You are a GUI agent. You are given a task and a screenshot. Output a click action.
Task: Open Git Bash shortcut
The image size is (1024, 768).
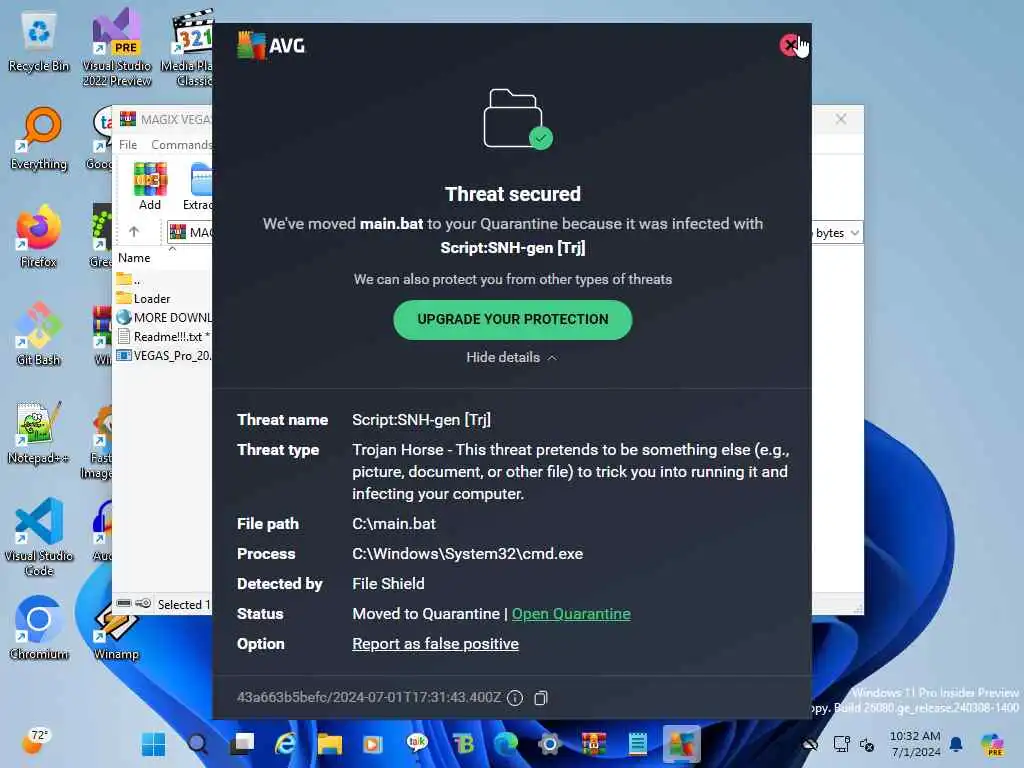tap(39, 334)
